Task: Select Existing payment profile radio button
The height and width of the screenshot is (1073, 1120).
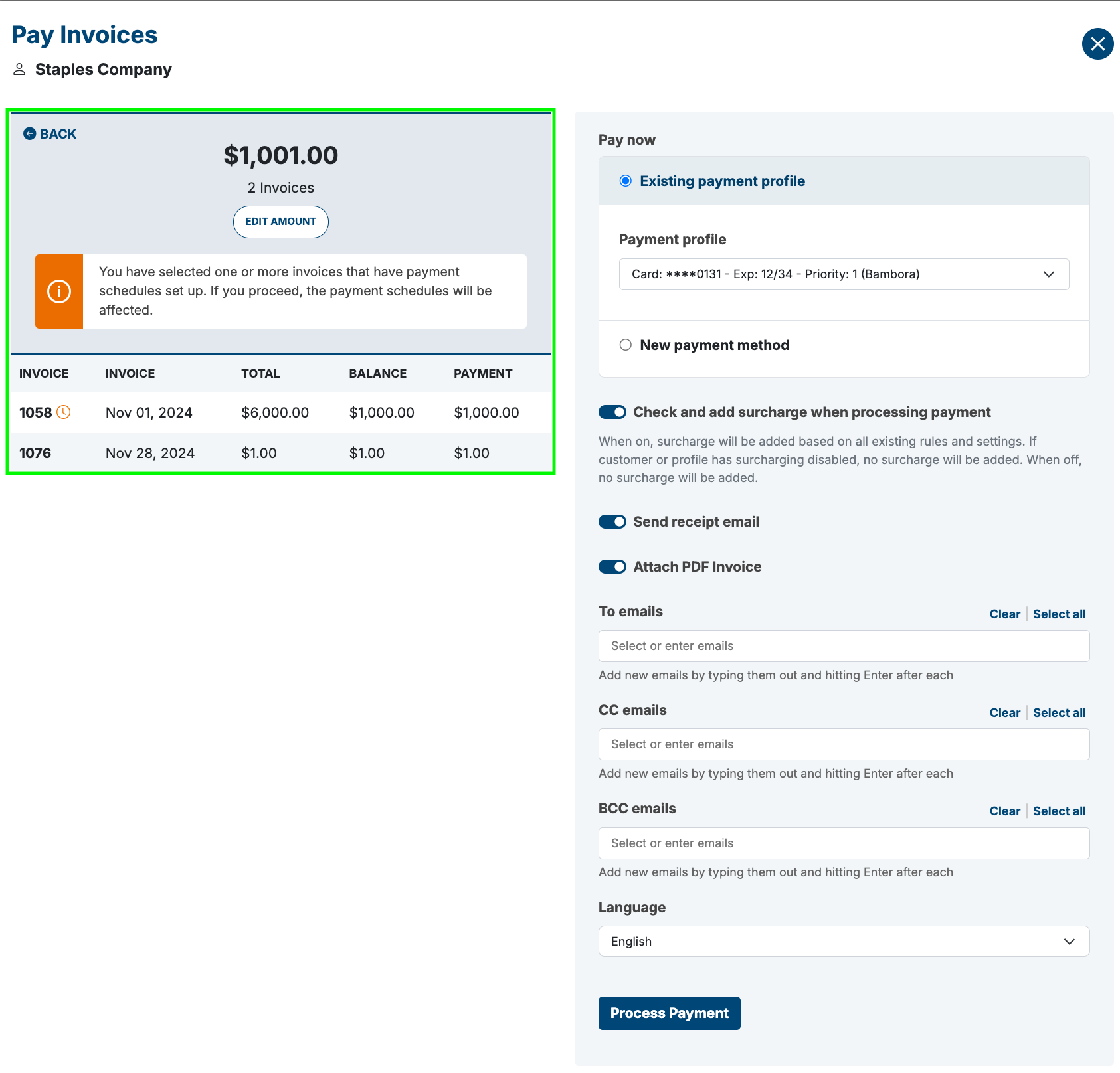Action: point(626,181)
